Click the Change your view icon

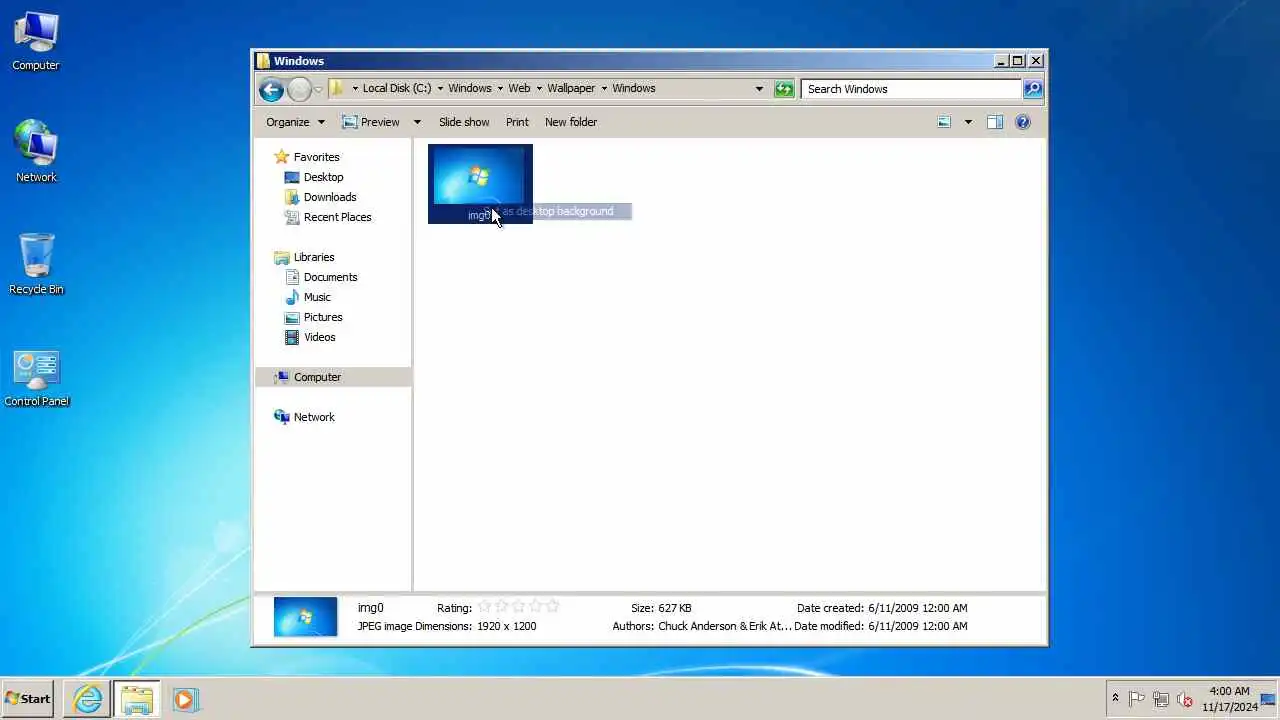[x=944, y=122]
